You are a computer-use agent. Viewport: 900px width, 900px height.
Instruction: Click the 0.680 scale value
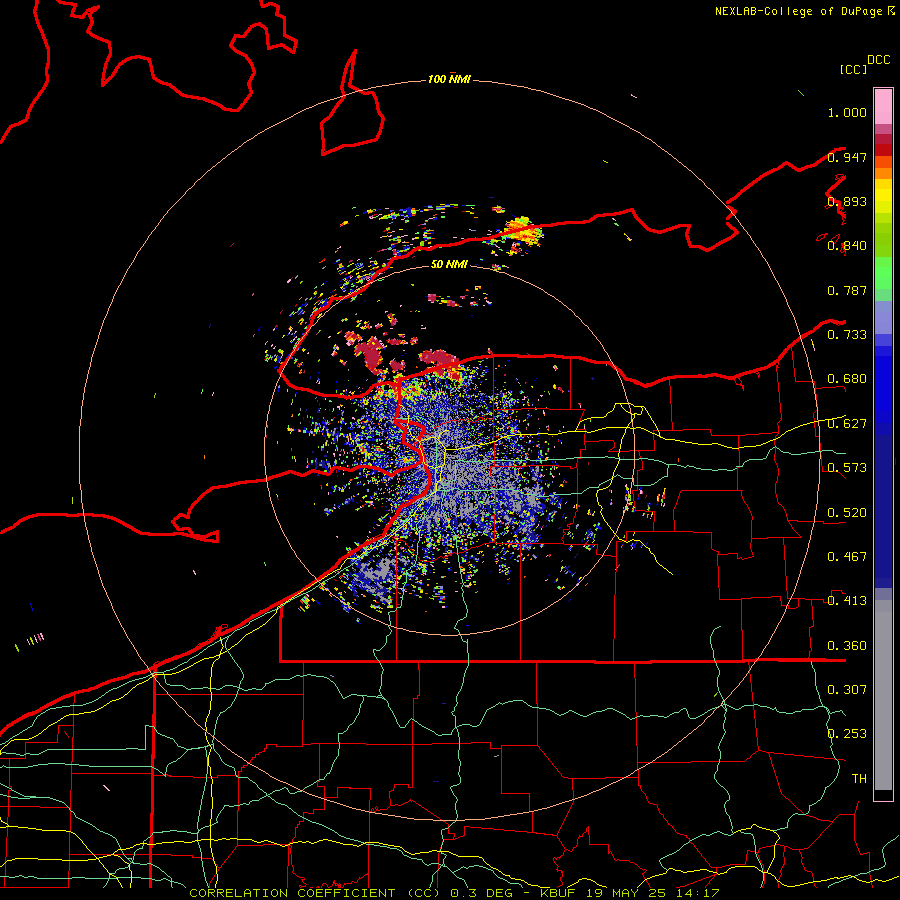pos(847,379)
